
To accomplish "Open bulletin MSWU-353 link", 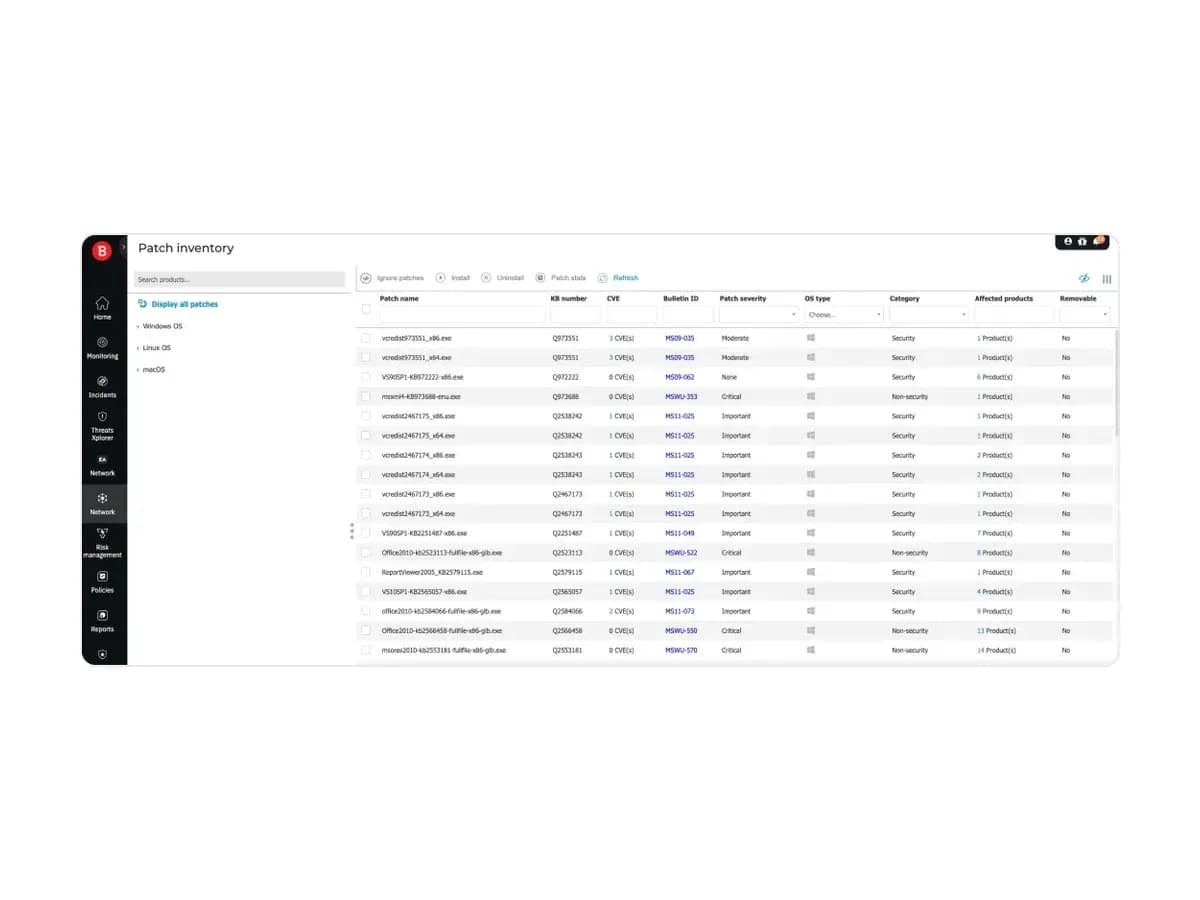I will (681, 397).
